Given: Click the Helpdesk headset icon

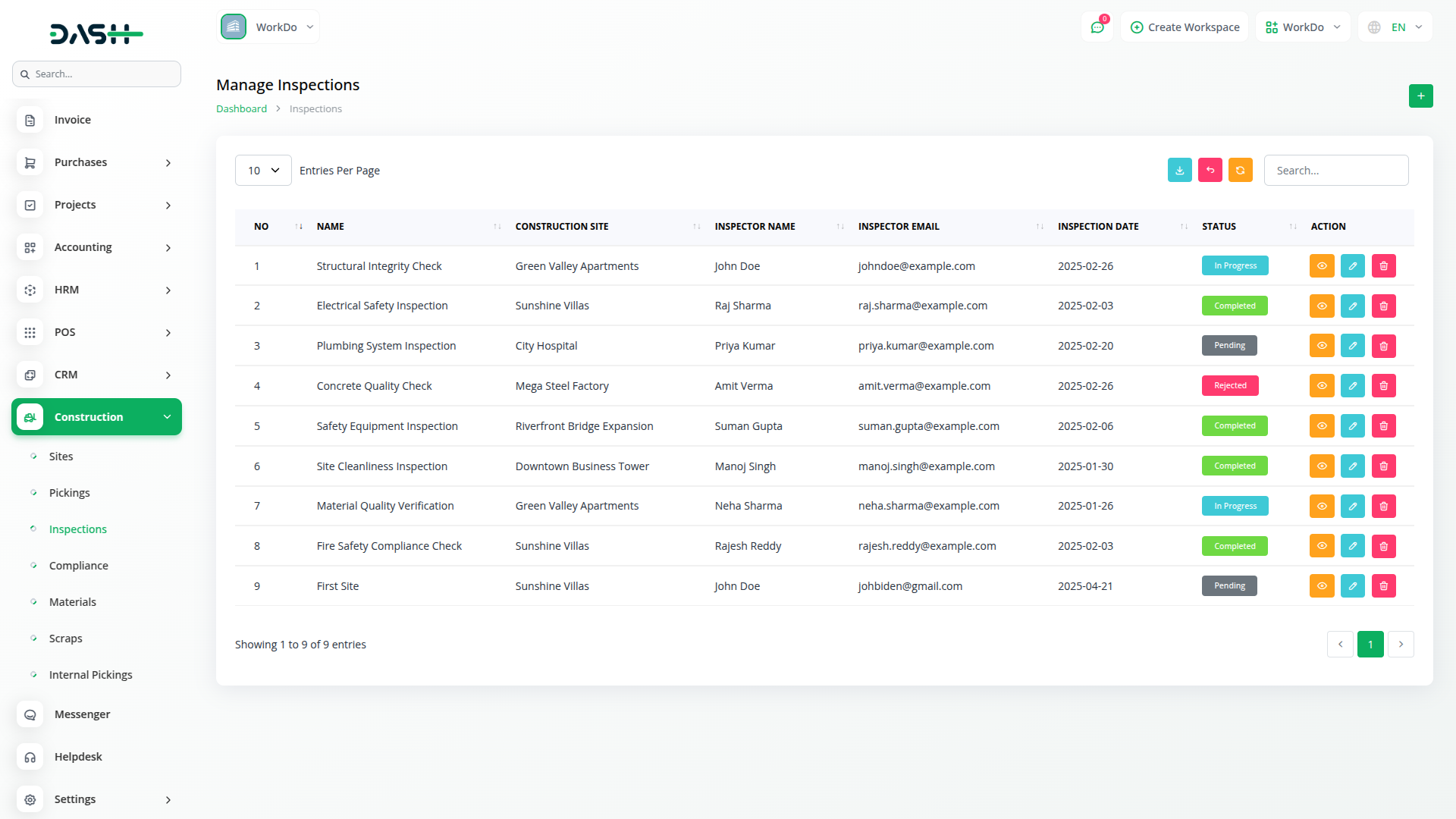Looking at the screenshot, I should click(x=30, y=757).
